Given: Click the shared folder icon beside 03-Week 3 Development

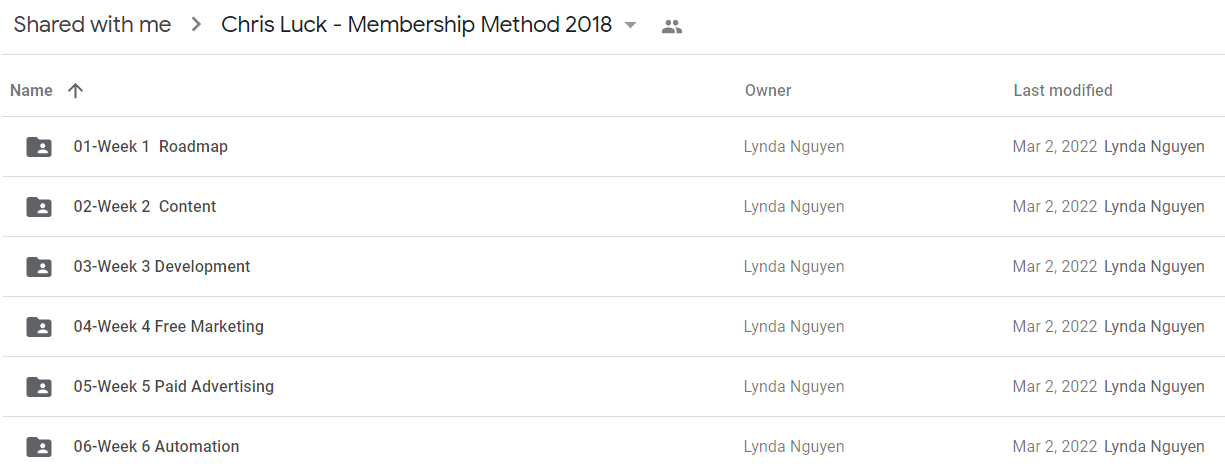Looking at the screenshot, I should [x=39, y=267].
